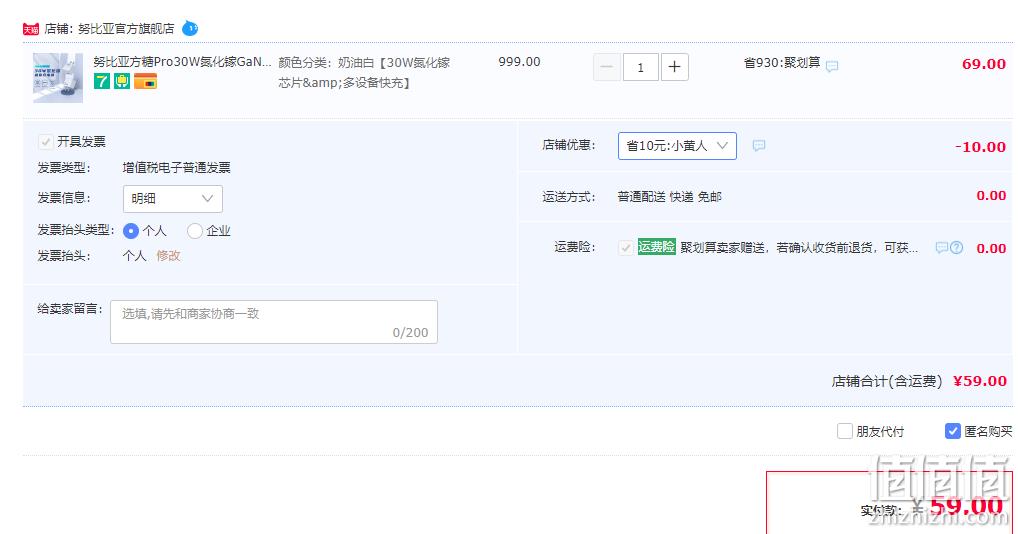The height and width of the screenshot is (534, 1018).
Task: Open comment icon beside 省930:聚划算
Action: 832,66
